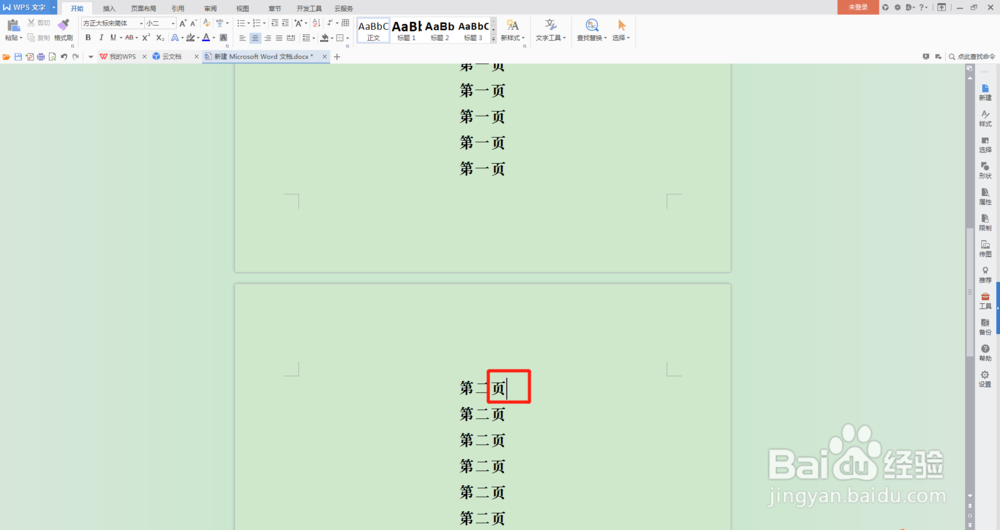Open the Text Tools (文字工具) icon
Image resolution: width=1000 pixels, height=530 pixels.
(x=550, y=29)
